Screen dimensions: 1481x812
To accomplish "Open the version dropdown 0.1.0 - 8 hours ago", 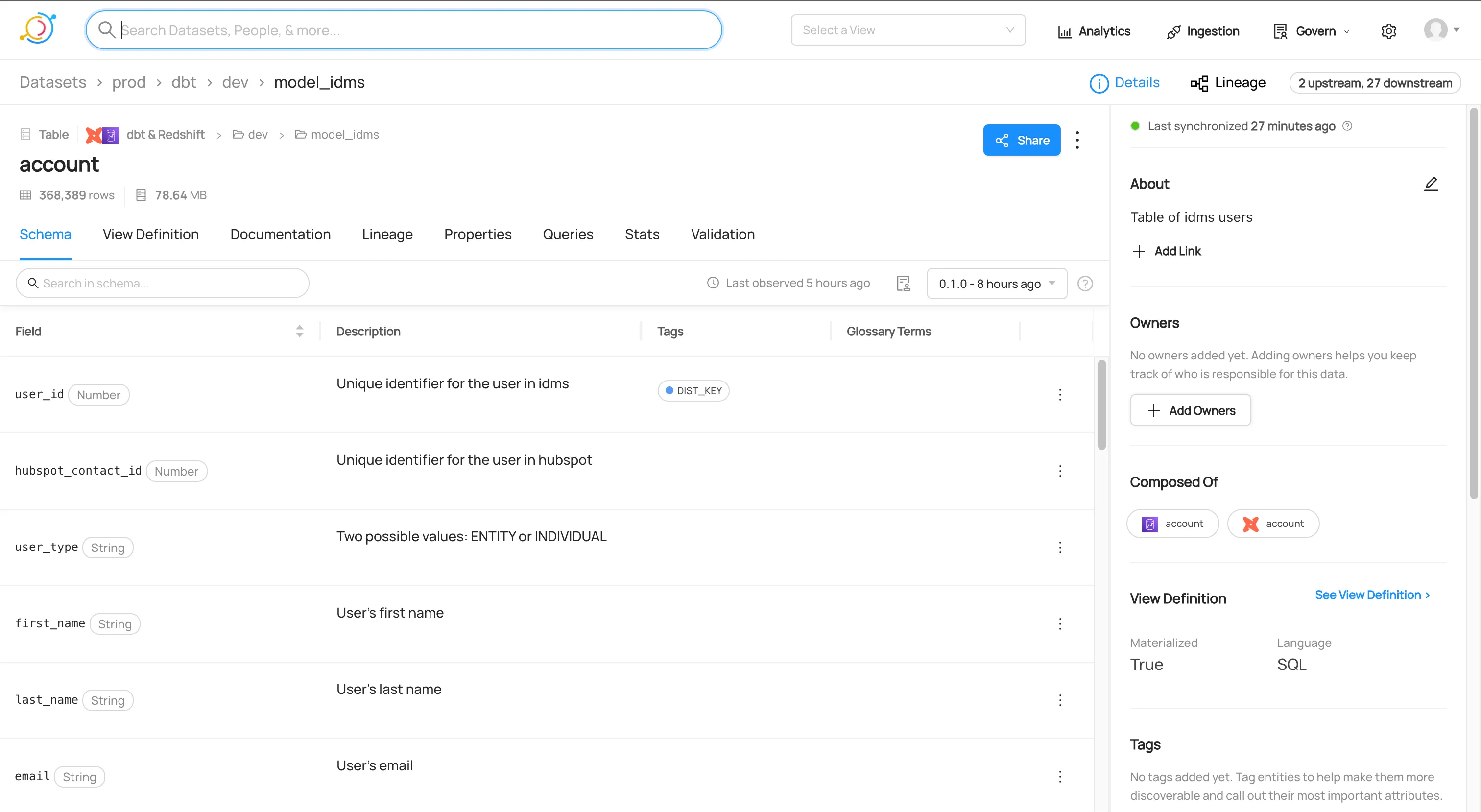I will pyautogui.click(x=995, y=283).
